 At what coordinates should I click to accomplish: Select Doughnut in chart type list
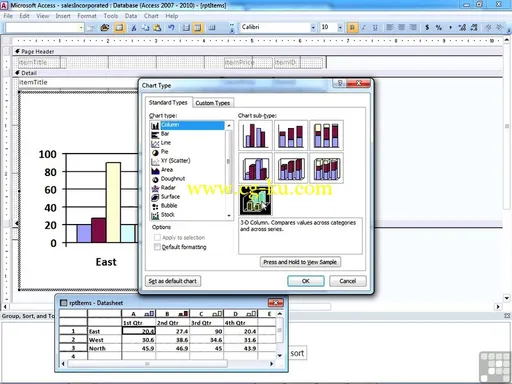[x=188, y=179]
